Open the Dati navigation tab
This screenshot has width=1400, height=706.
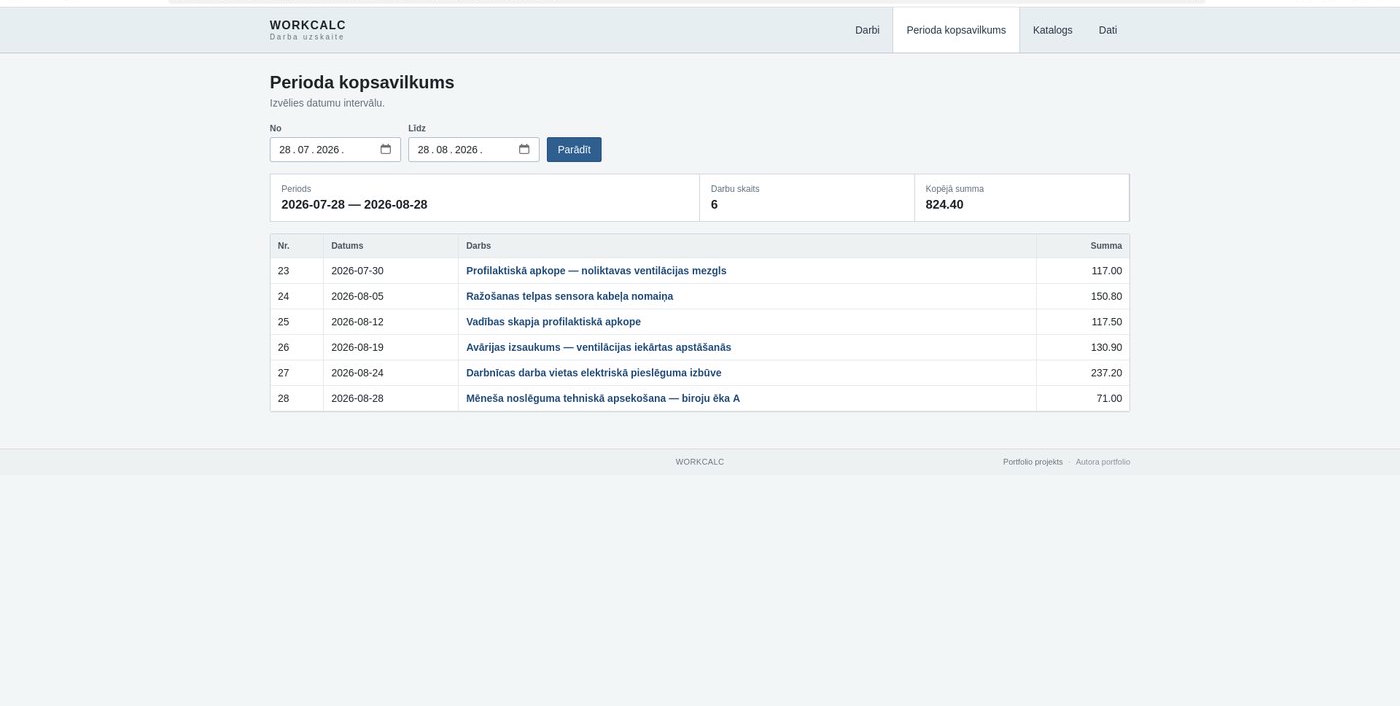point(1108,30)
